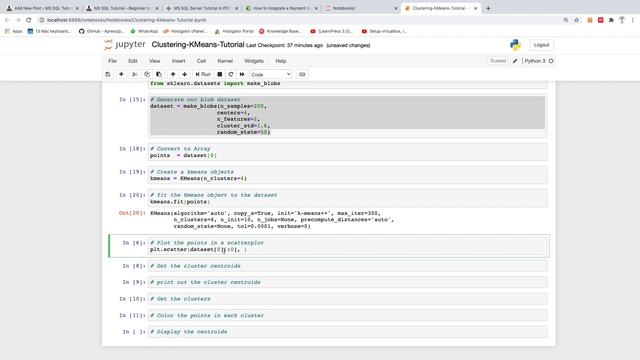
Task: Click the kmeans.fit(points) cell
Action: pyautogui.click(x=347, y=198)
